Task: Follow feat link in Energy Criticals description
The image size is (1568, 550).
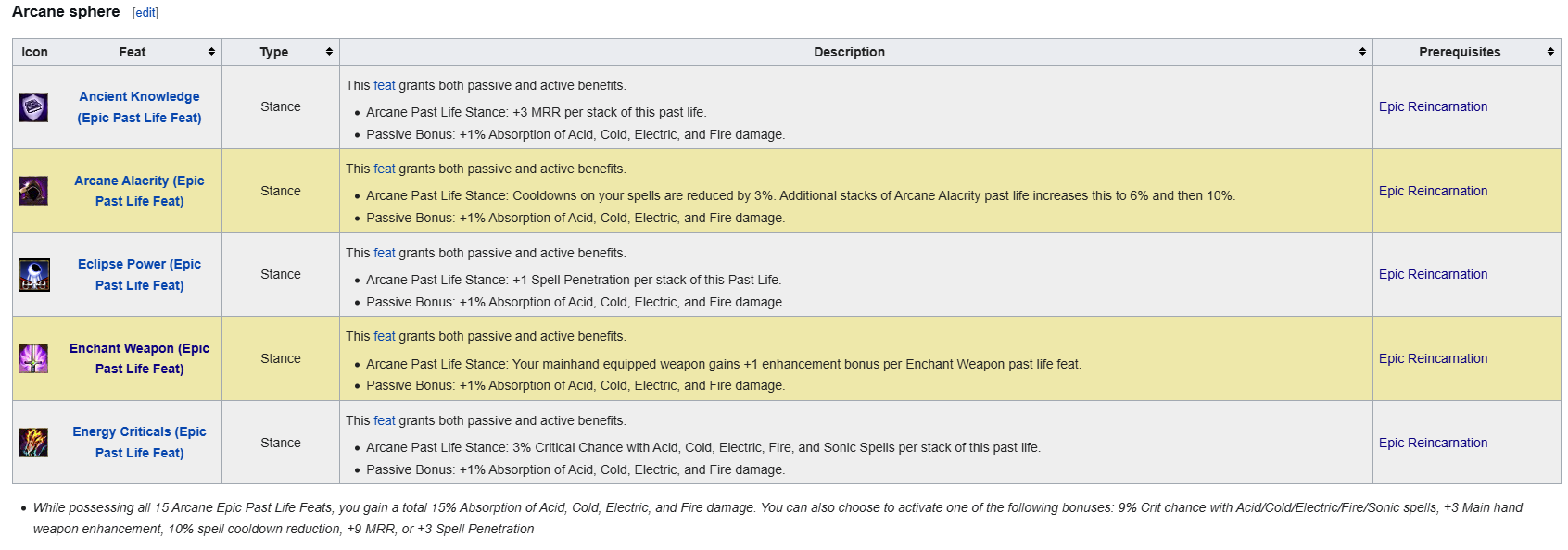Action: 385,420
